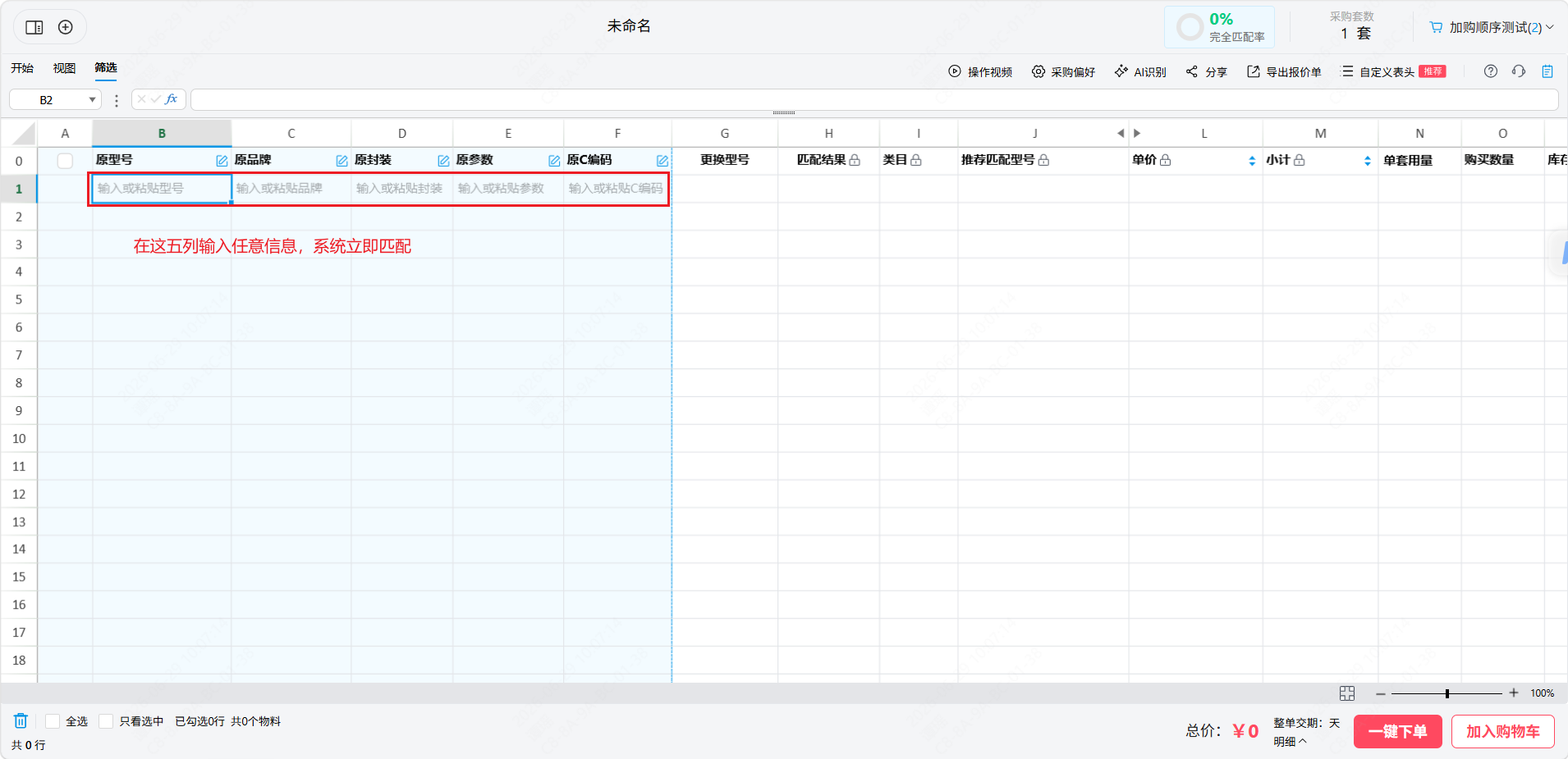This screenshot has height=759, width=1568.
Task: Click the lock icon beside 推荐匹配型号
Action: point(1043,160)
